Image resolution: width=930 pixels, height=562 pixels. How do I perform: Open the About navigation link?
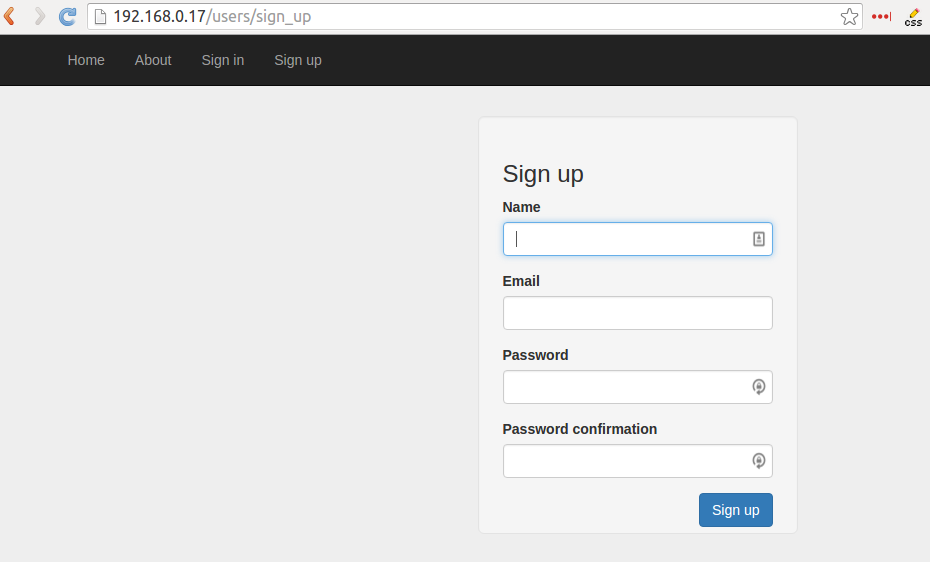tap(153, 60)
